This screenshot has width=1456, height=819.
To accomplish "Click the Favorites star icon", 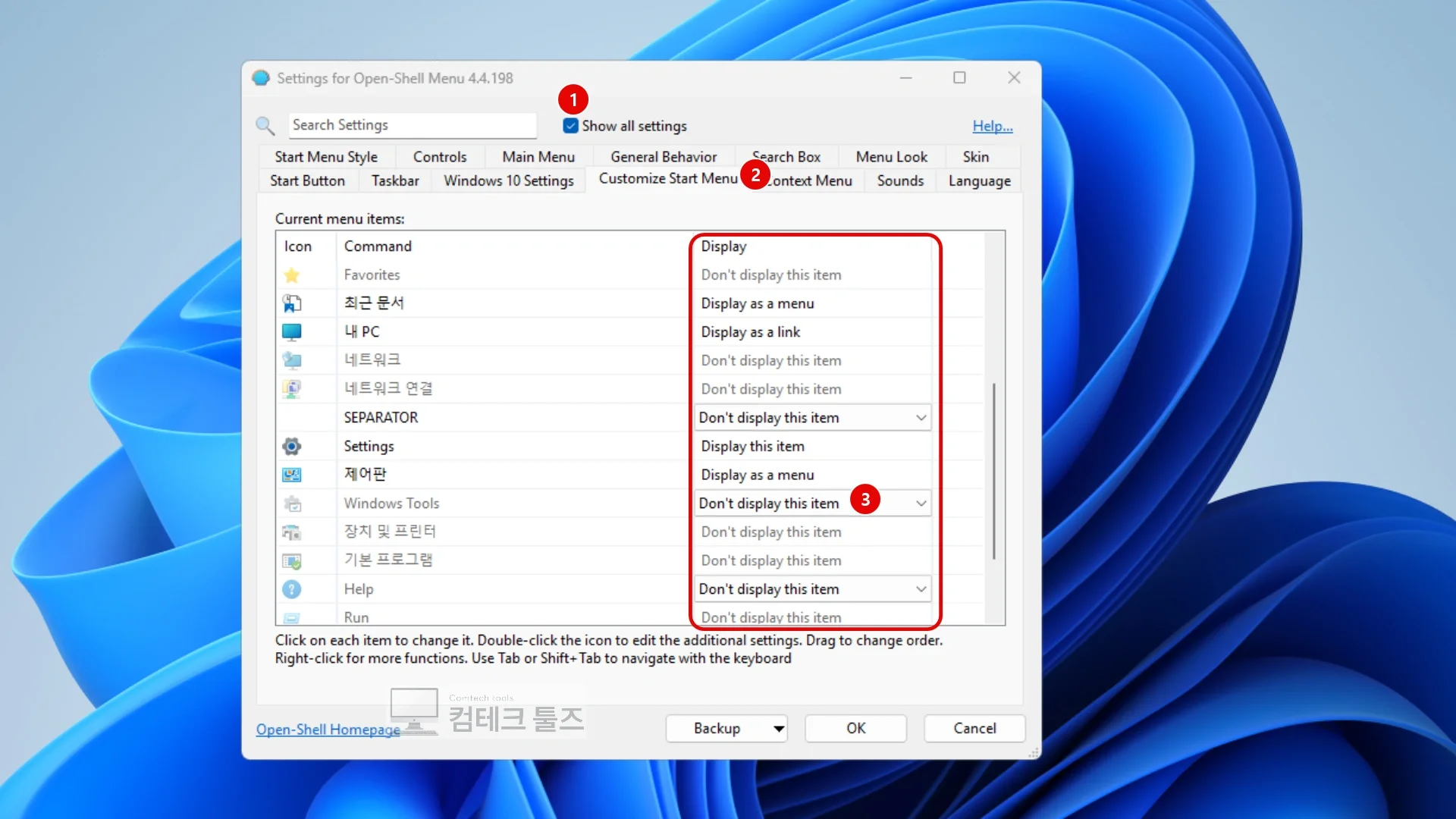I will [x=291, y=275].
